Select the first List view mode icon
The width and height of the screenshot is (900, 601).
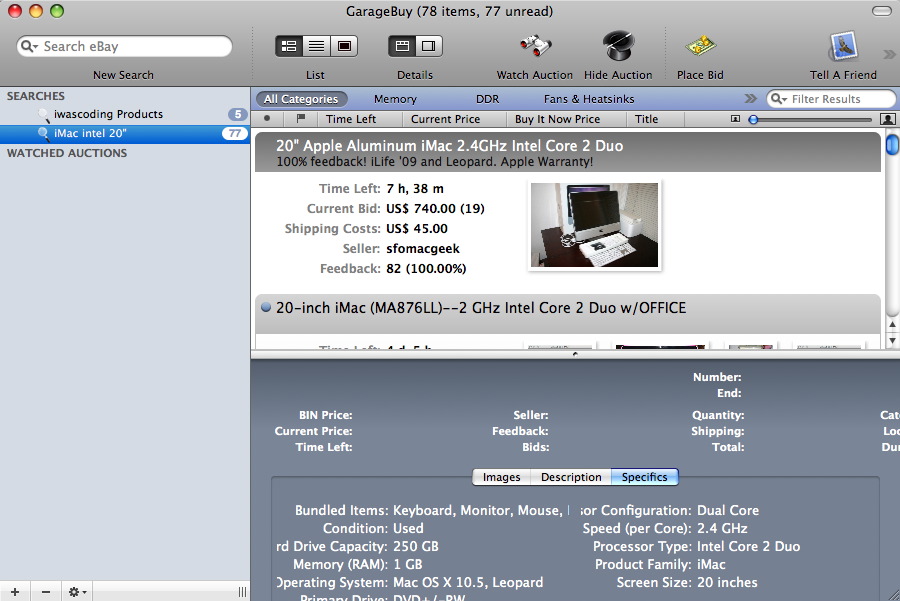(289, 46)
